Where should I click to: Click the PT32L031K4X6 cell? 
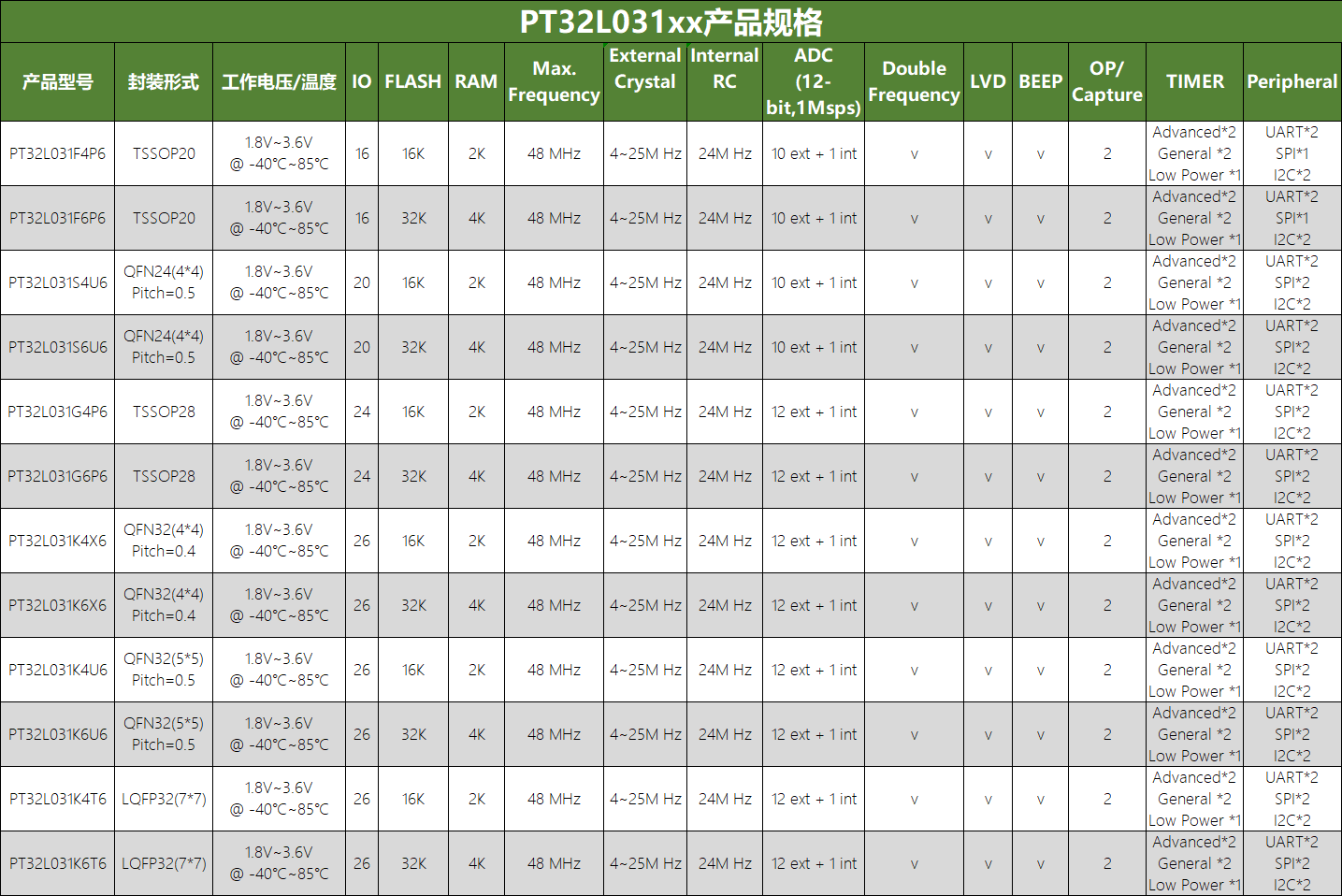tap(57, 541)
